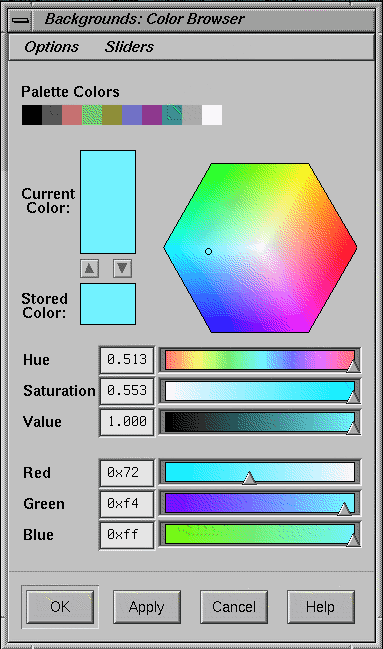Click the up arrow to recall stored color
This screenshot has height=649, width=383.
[89, 268]
